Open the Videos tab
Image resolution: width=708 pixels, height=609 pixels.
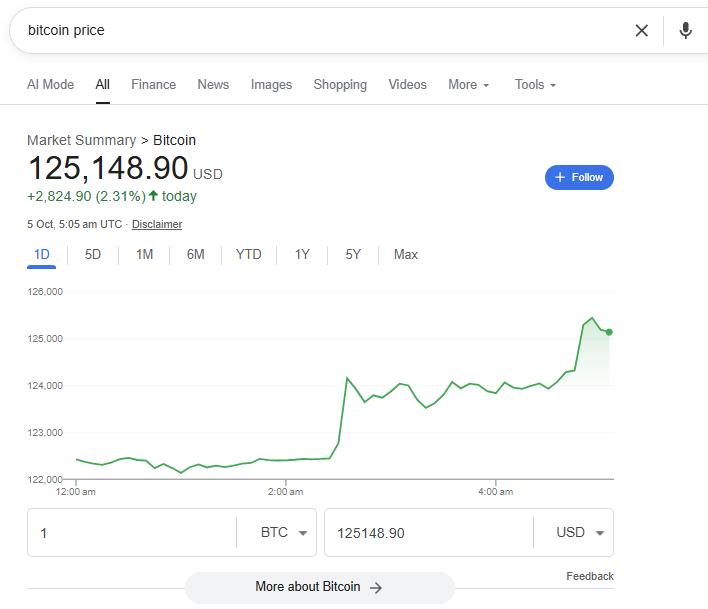coord(407,84)
